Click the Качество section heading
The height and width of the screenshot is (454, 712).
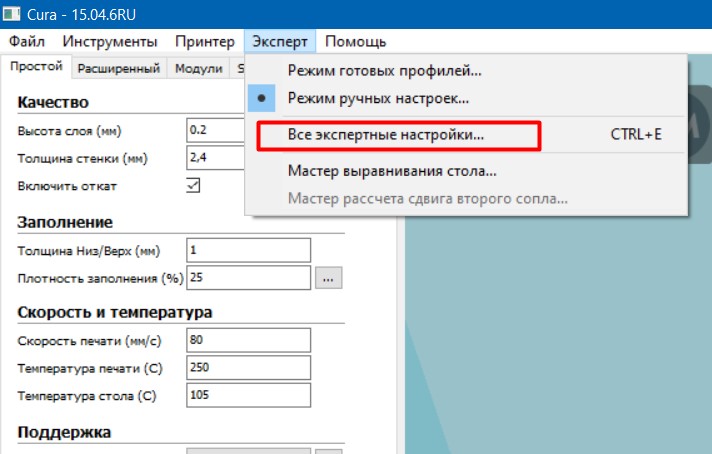click(53, 102)
